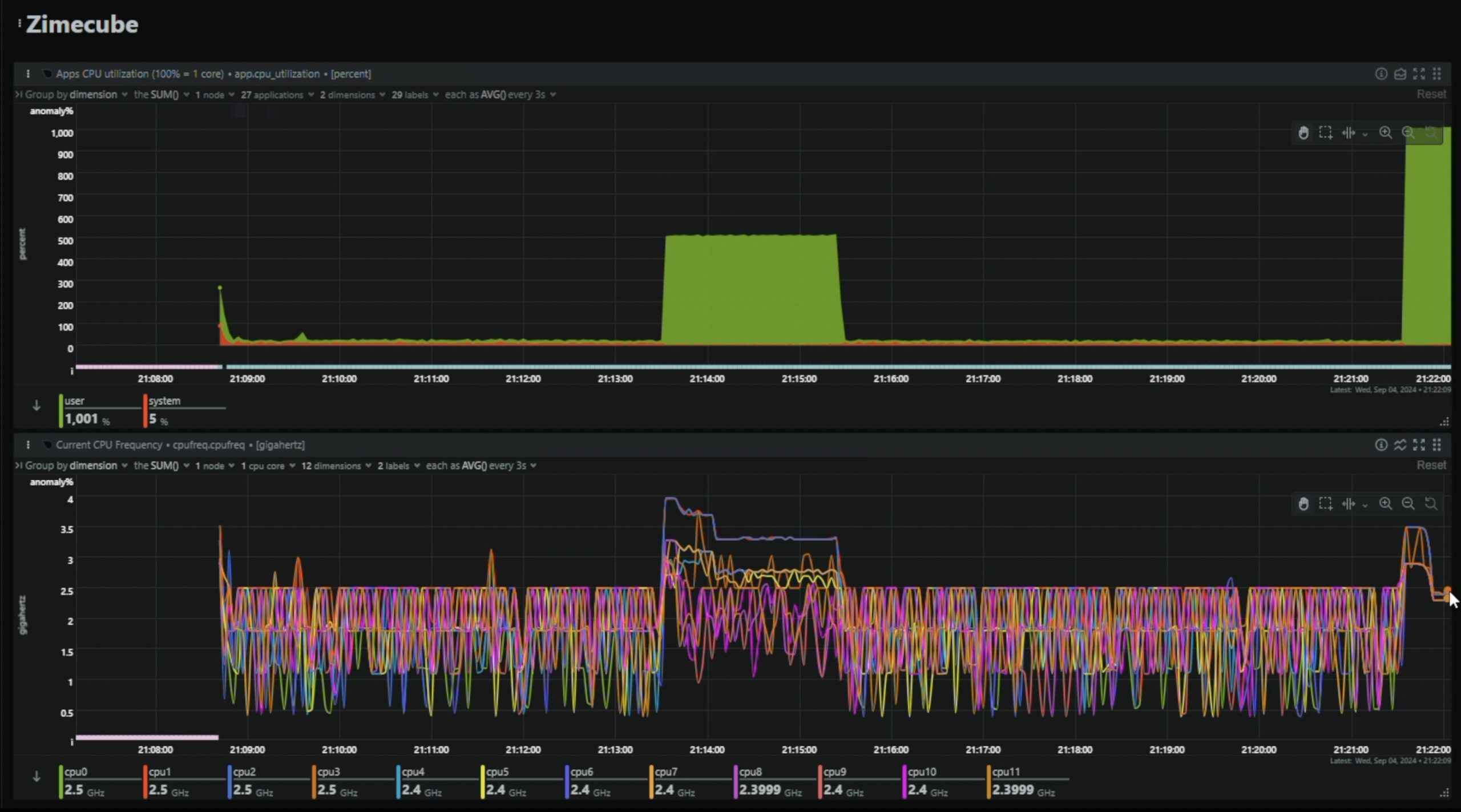Toggle the system dimension in the legend

164,401
